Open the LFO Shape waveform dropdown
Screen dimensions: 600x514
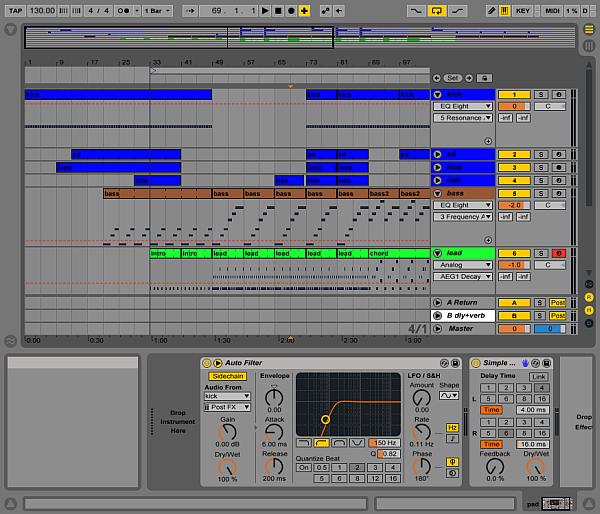(x=448, y=395)
